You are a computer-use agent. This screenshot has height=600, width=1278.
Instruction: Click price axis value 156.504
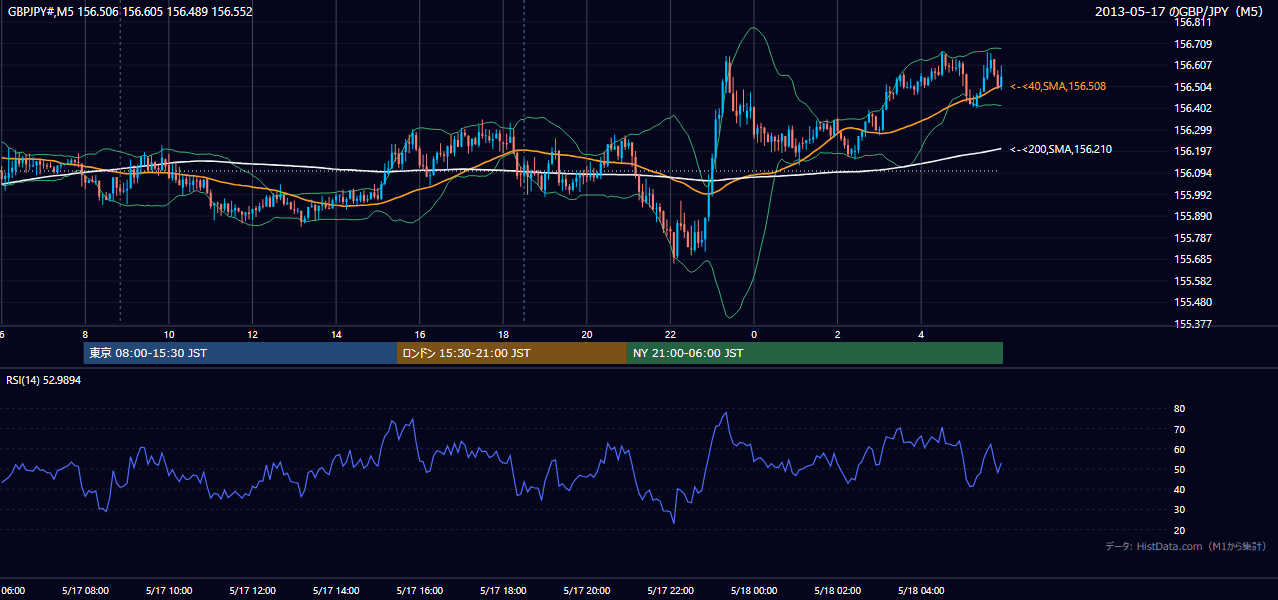1193,87
